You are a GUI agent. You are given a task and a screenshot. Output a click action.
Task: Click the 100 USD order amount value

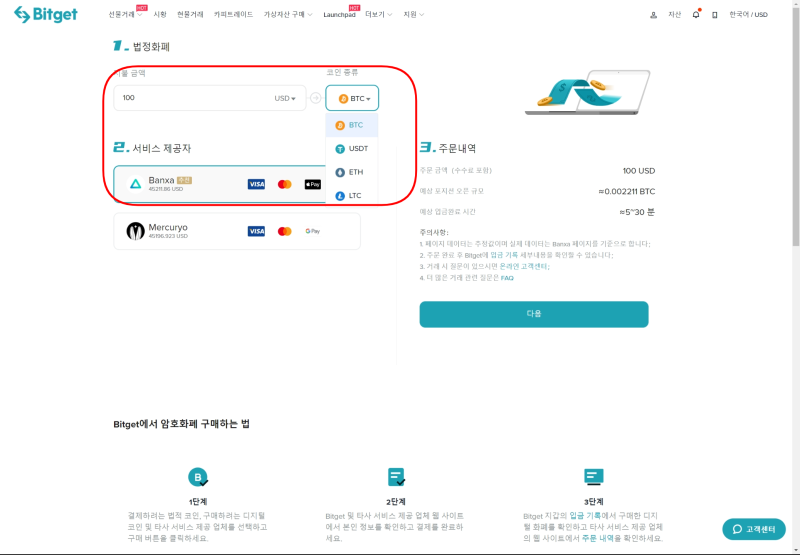[x=639, y=171]
